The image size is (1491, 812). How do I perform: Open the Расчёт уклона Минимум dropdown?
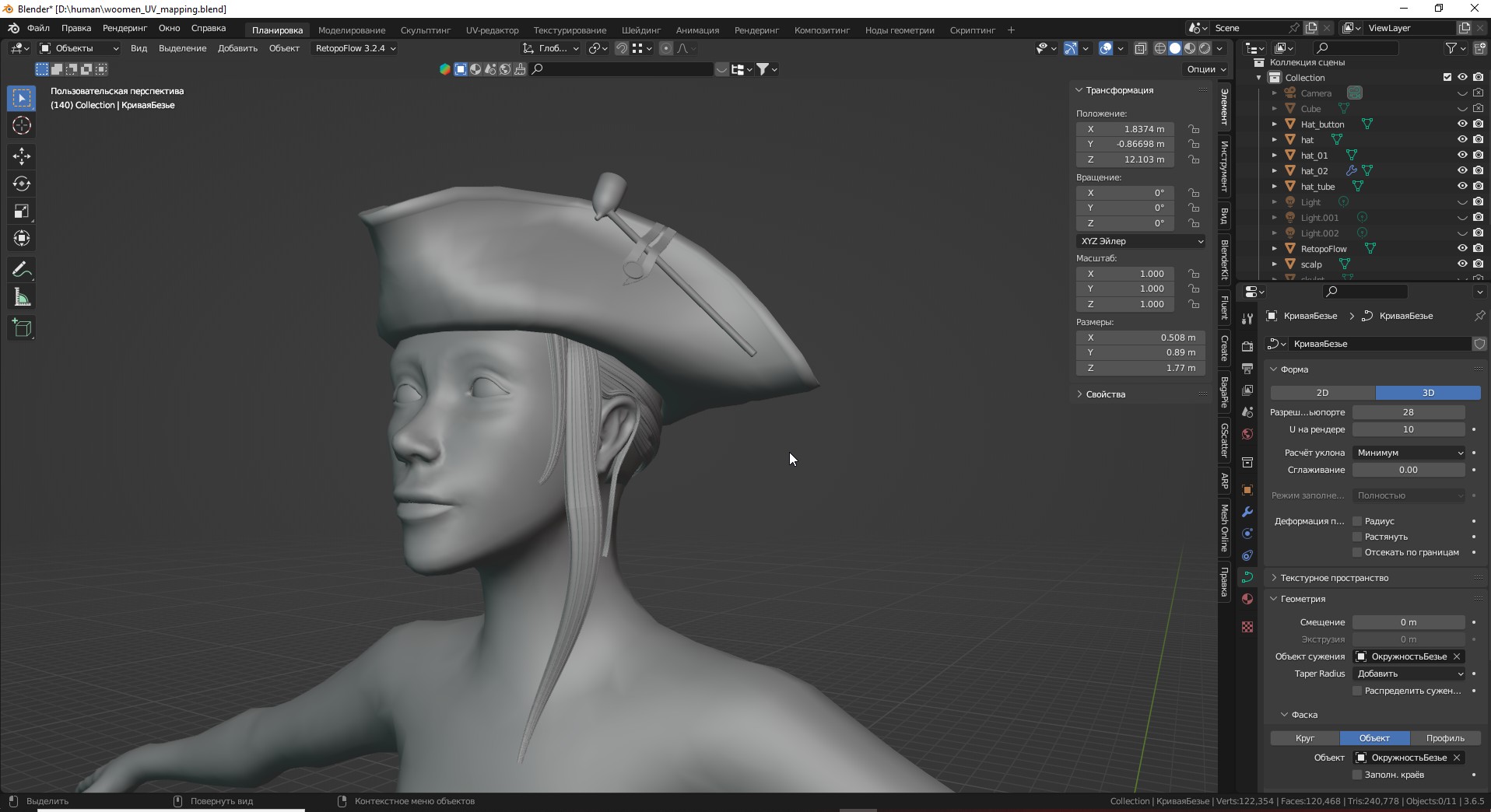(x=1409, y=453)
